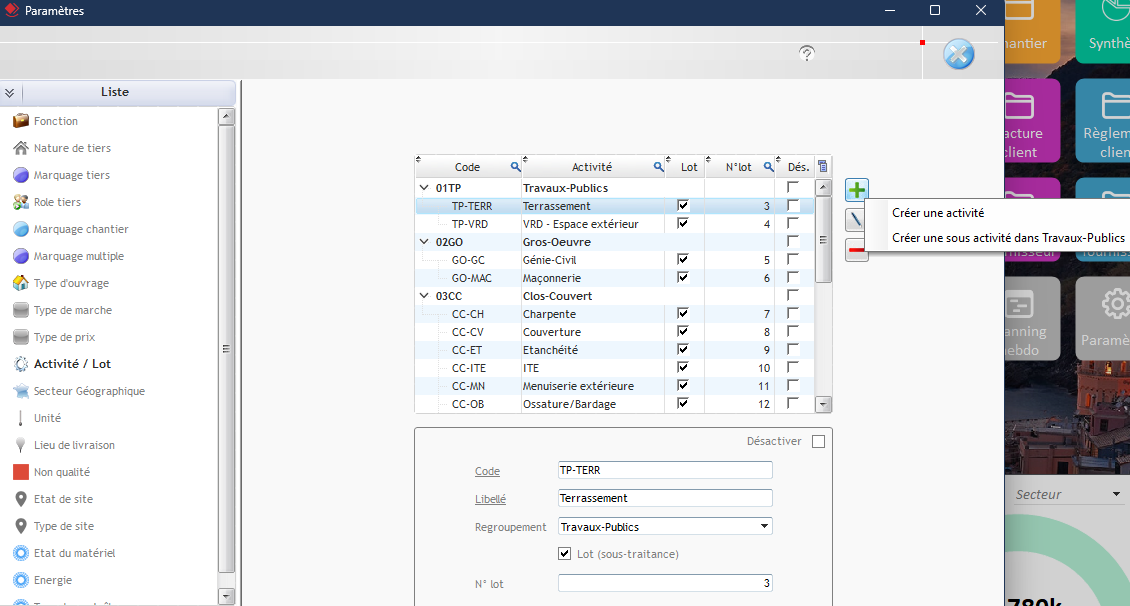Viewport: 1130px width, 606px height.
Task: Choose Créer une activité menu entry
Action: coord(937,213)
